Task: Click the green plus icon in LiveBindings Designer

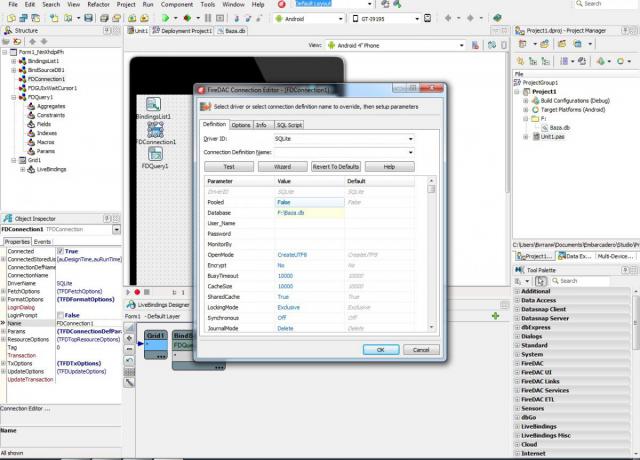Action: [x=496, y=316]
